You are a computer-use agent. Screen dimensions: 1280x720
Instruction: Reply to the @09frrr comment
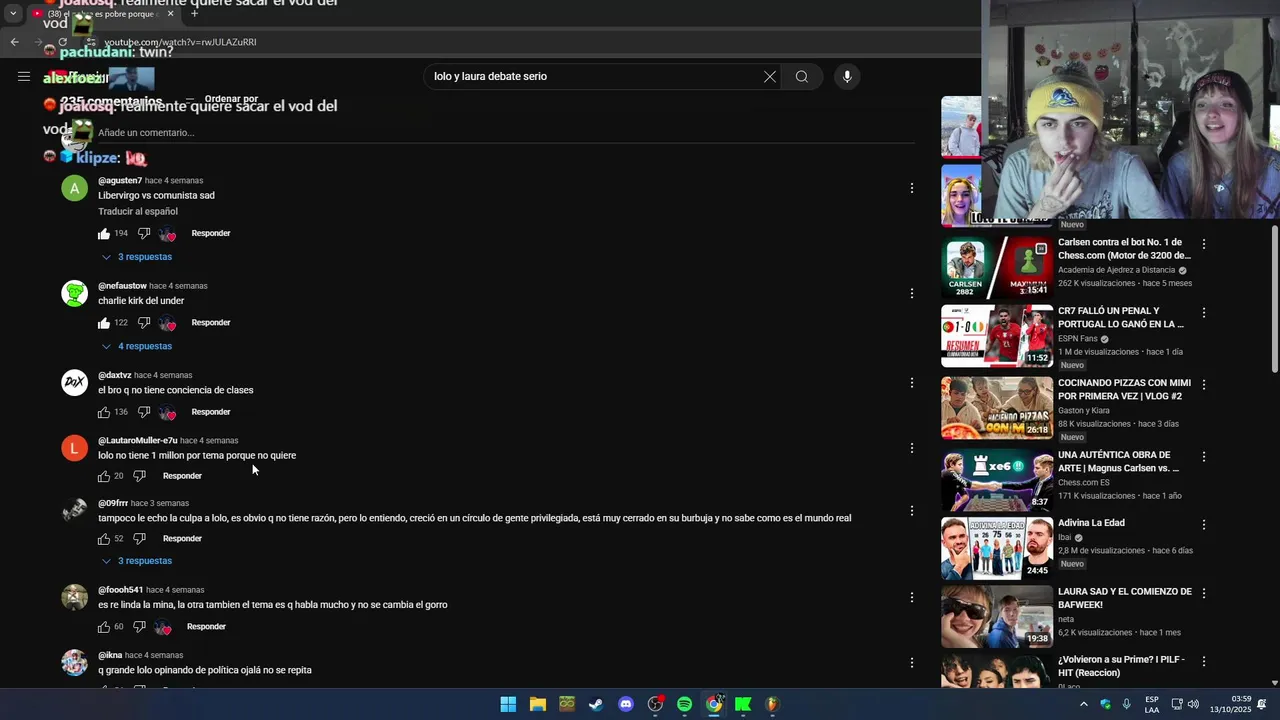click(x=182, y=539)
